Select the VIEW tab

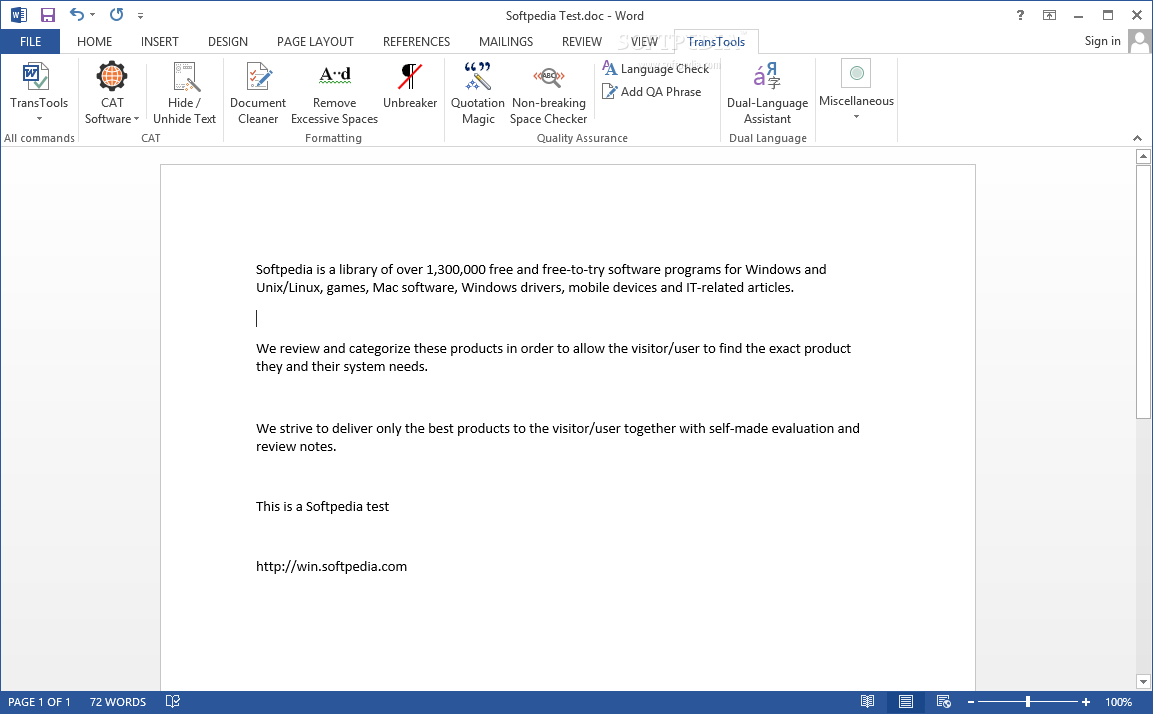[x=644, y=42]
